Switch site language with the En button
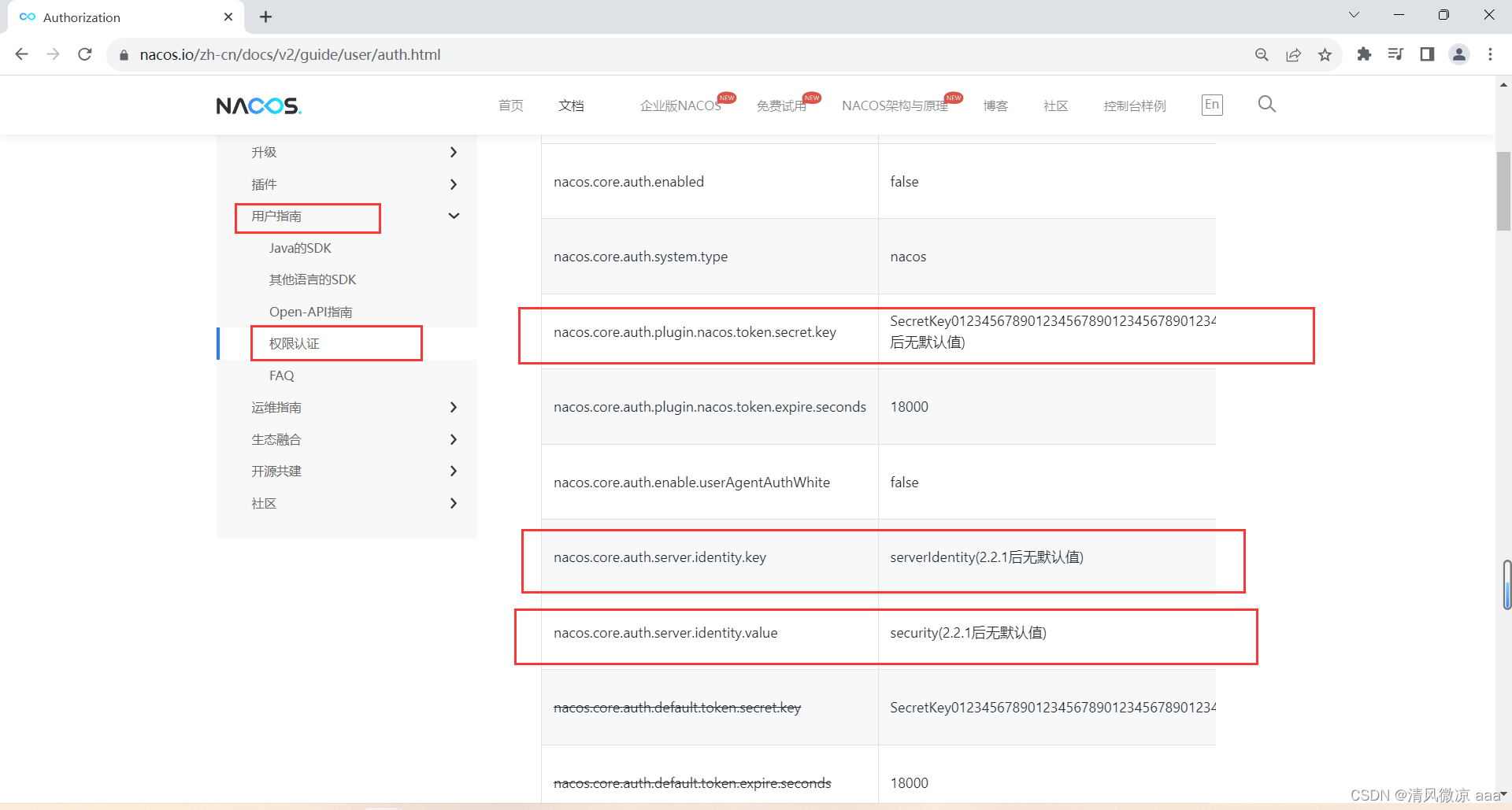 (x=1212, y=105)
